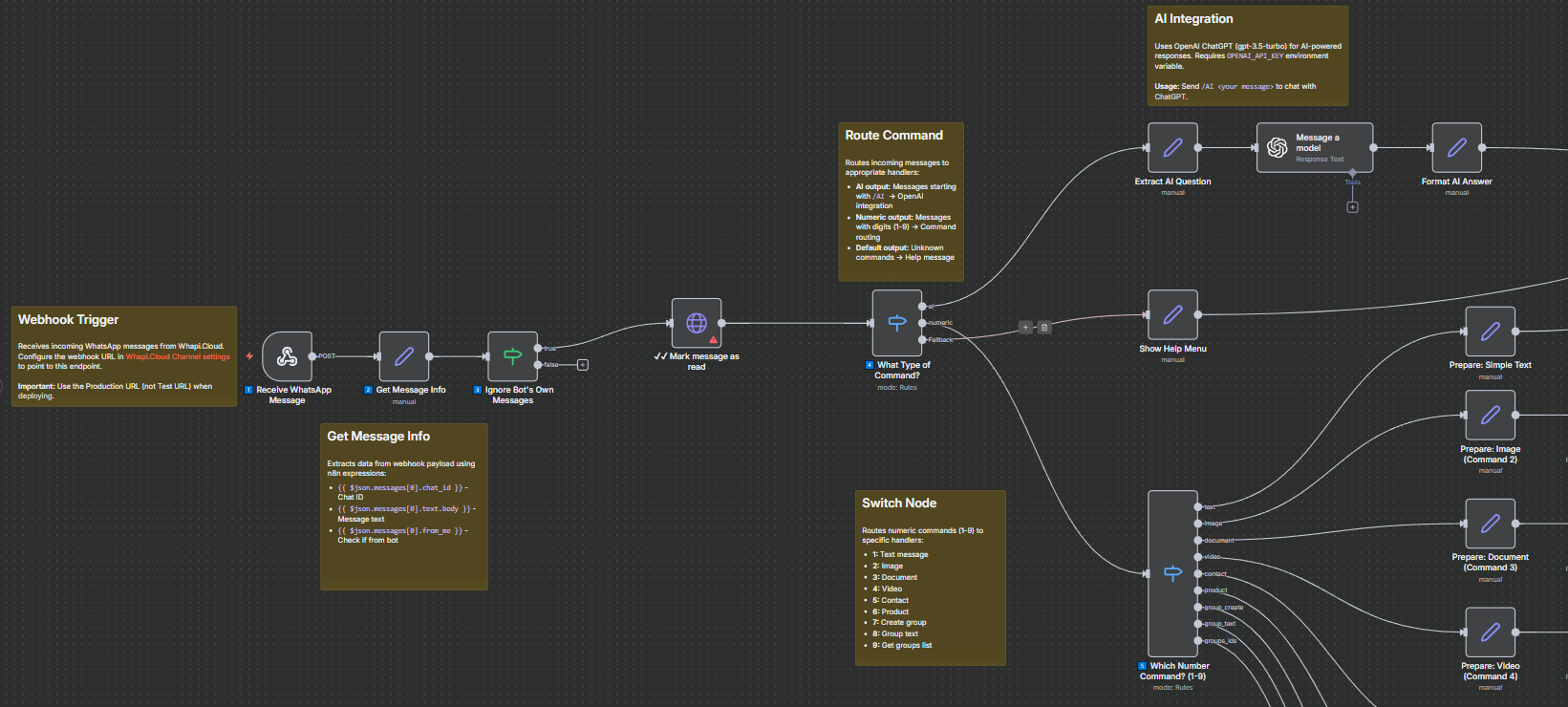Click the Prepare: Video (Command 4) node
1568x707 pixels.
(1490, 632)
